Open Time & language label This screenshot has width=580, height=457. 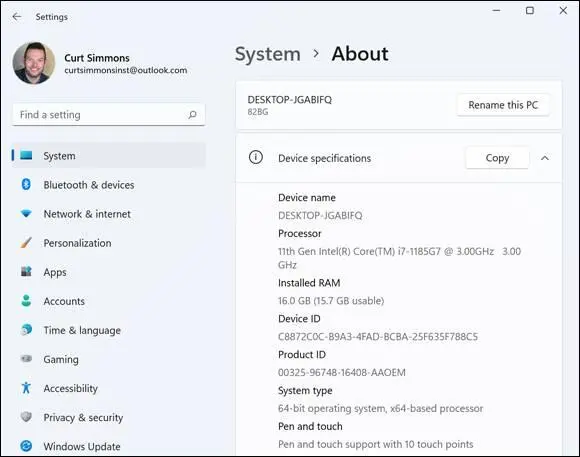click(x=82, y=330)
